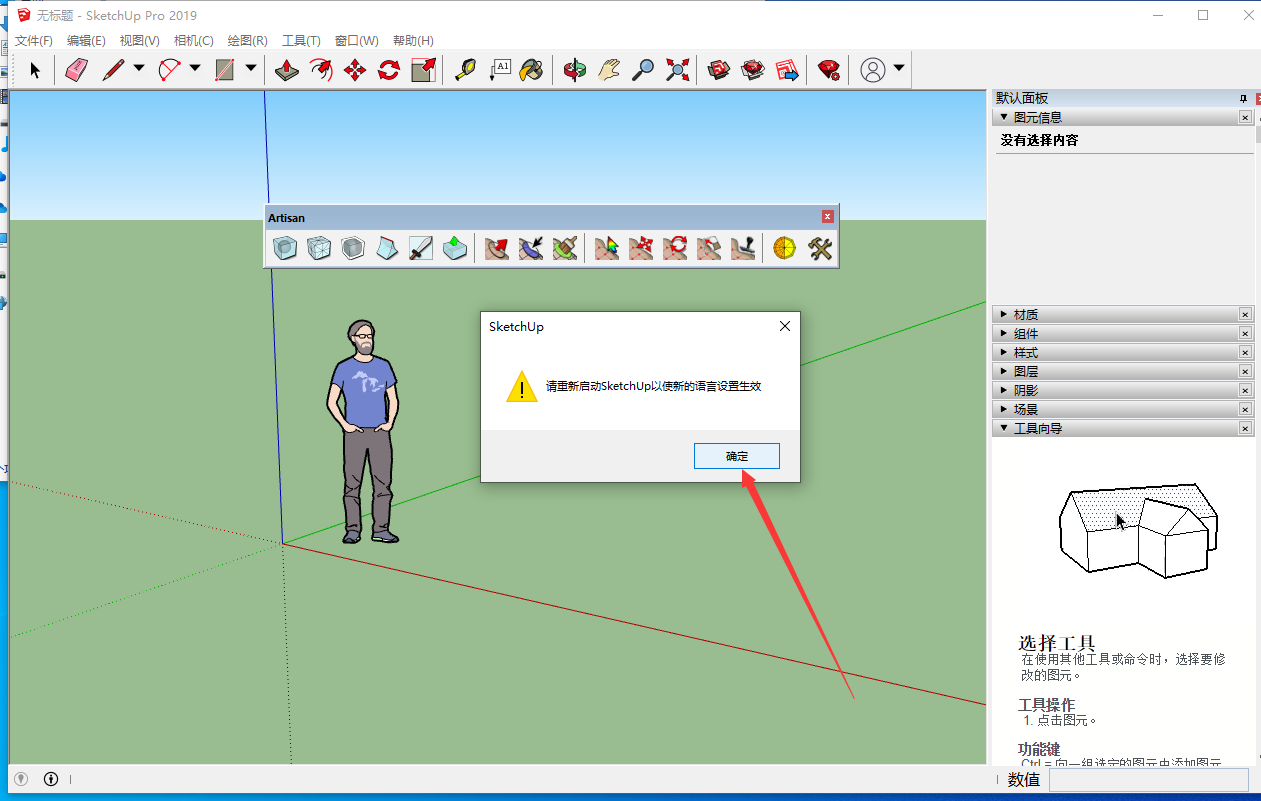Open the arc tool dropdown arrow
1261x801 pixels.
coord(195,69)
